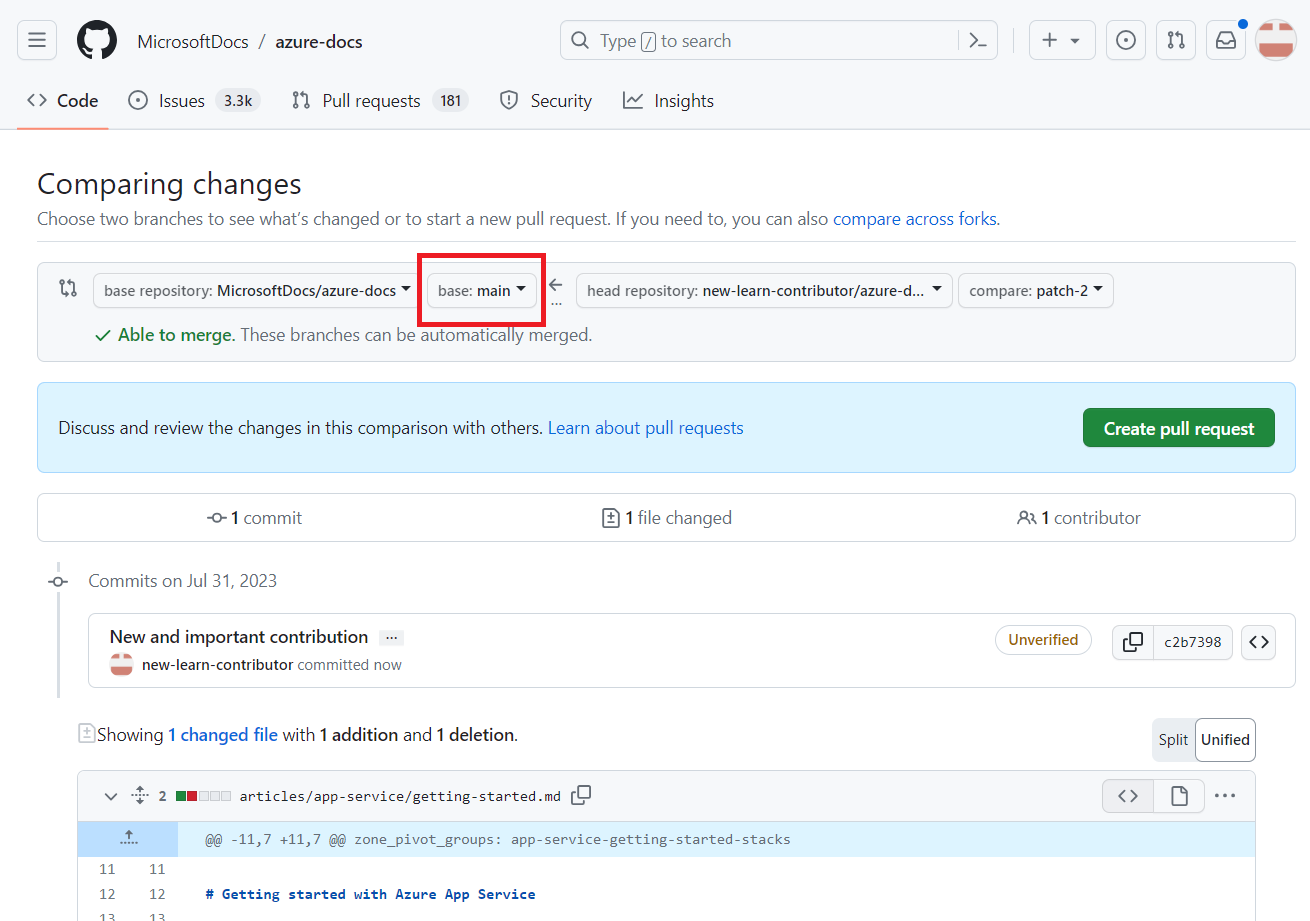Click the Create pull request button
The height and width of the screenshot is (921, 1310).
click(1178, 427)
